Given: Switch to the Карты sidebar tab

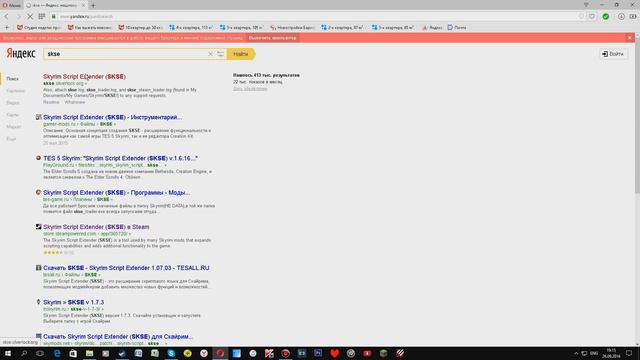Looking at the screenshot, I should 12,115.
